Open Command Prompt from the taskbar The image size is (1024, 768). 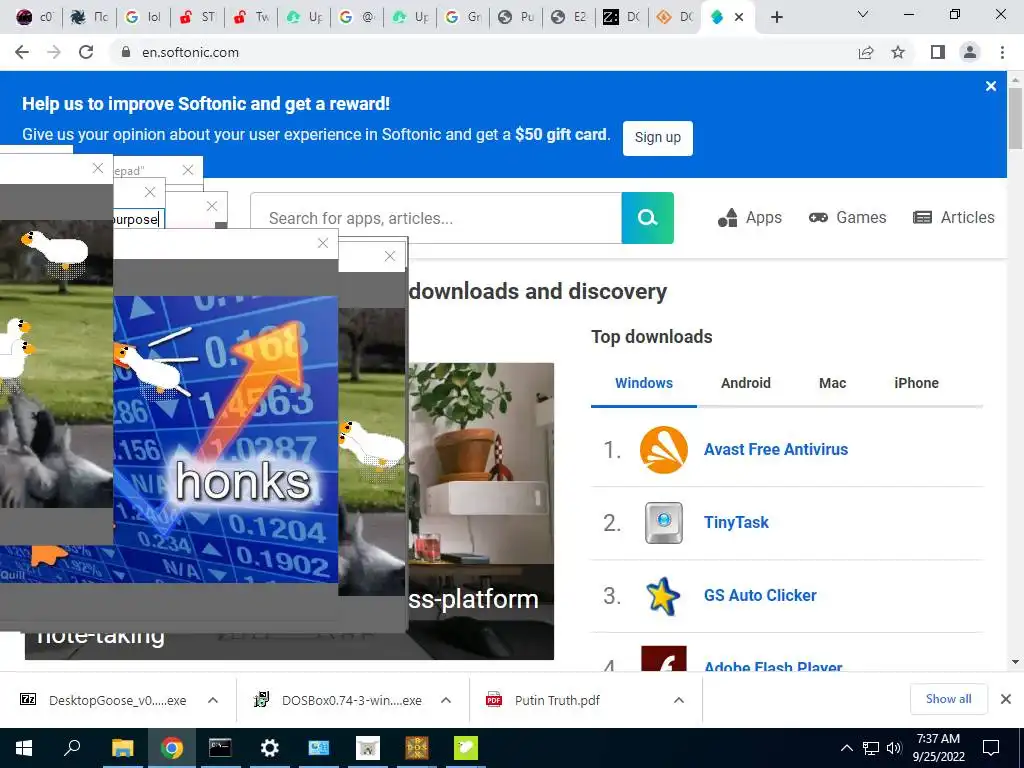point(220,748)
